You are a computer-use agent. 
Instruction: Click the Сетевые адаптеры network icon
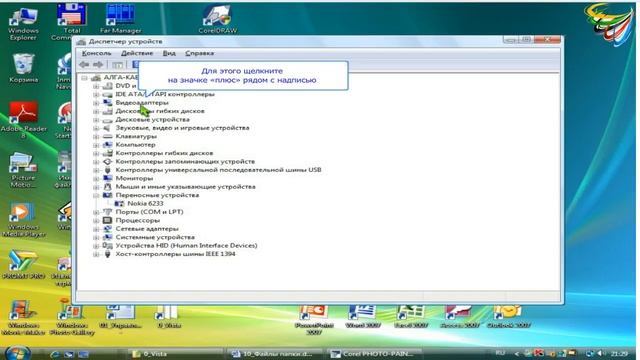click(x=107, y=229)
